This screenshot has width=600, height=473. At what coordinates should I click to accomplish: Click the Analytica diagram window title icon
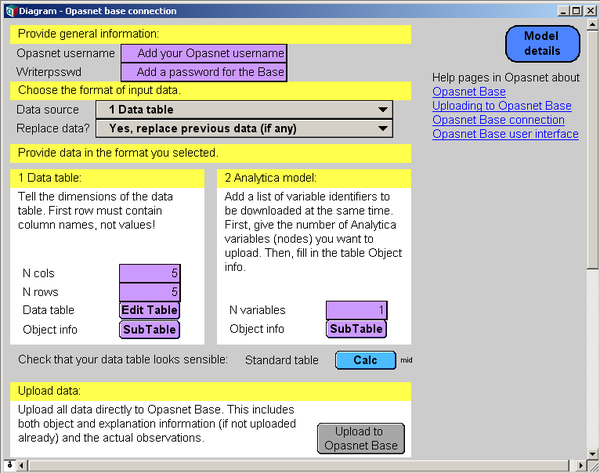click(11, 11)
